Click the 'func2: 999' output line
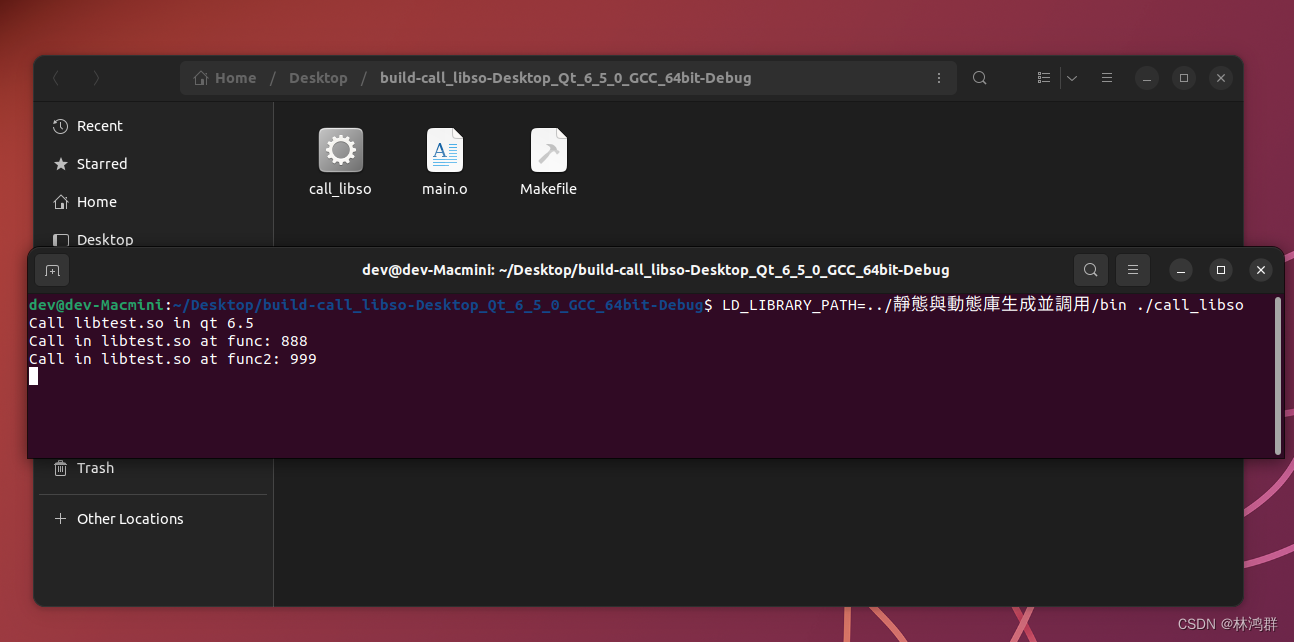1294x642 pixels. 173,359
